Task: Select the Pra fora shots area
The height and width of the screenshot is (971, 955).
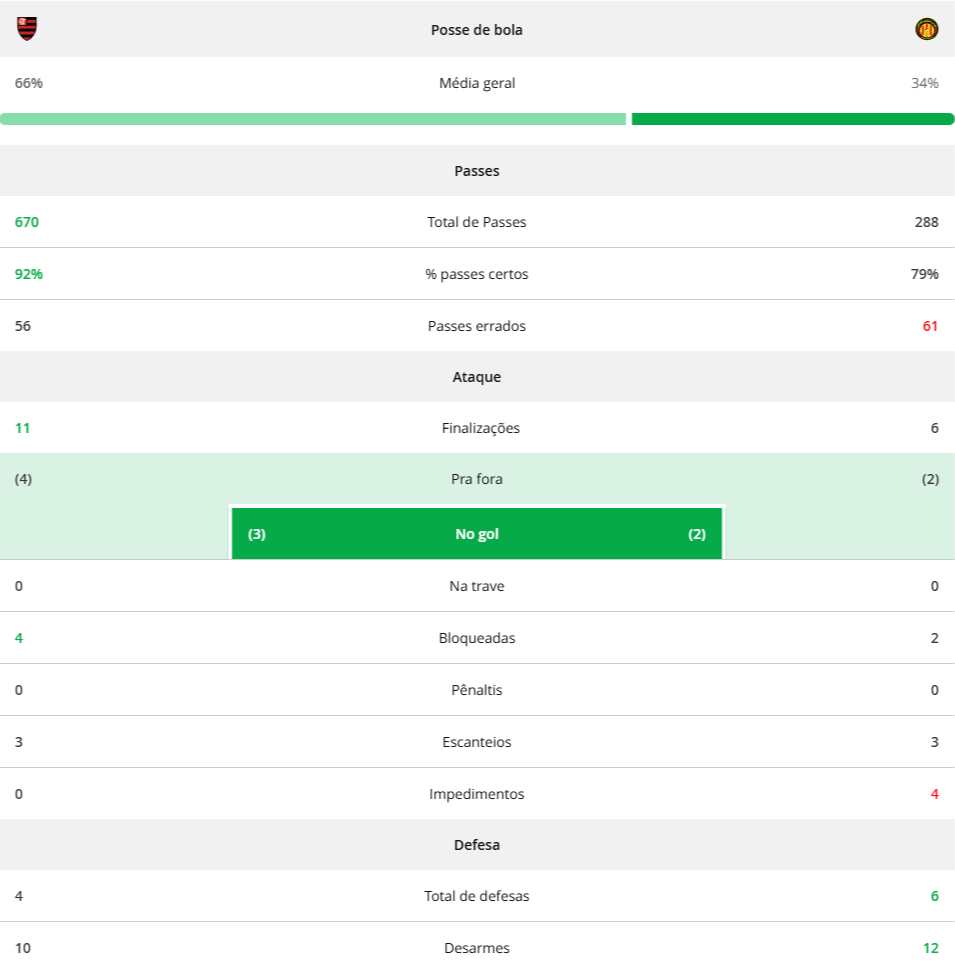Action: pyautogui.click(x=477, y=479)
